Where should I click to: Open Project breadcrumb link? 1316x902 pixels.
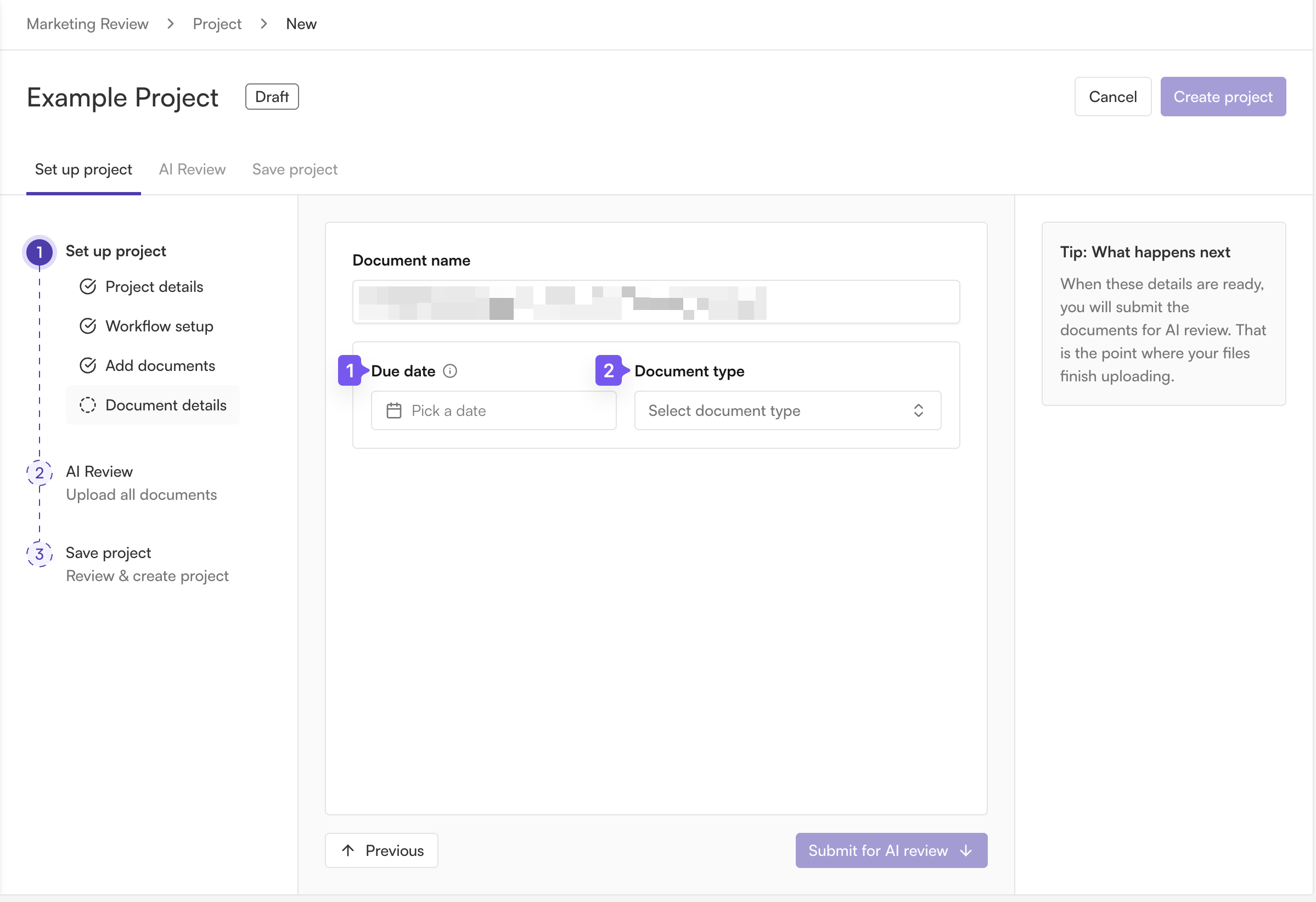pos(217,24)
